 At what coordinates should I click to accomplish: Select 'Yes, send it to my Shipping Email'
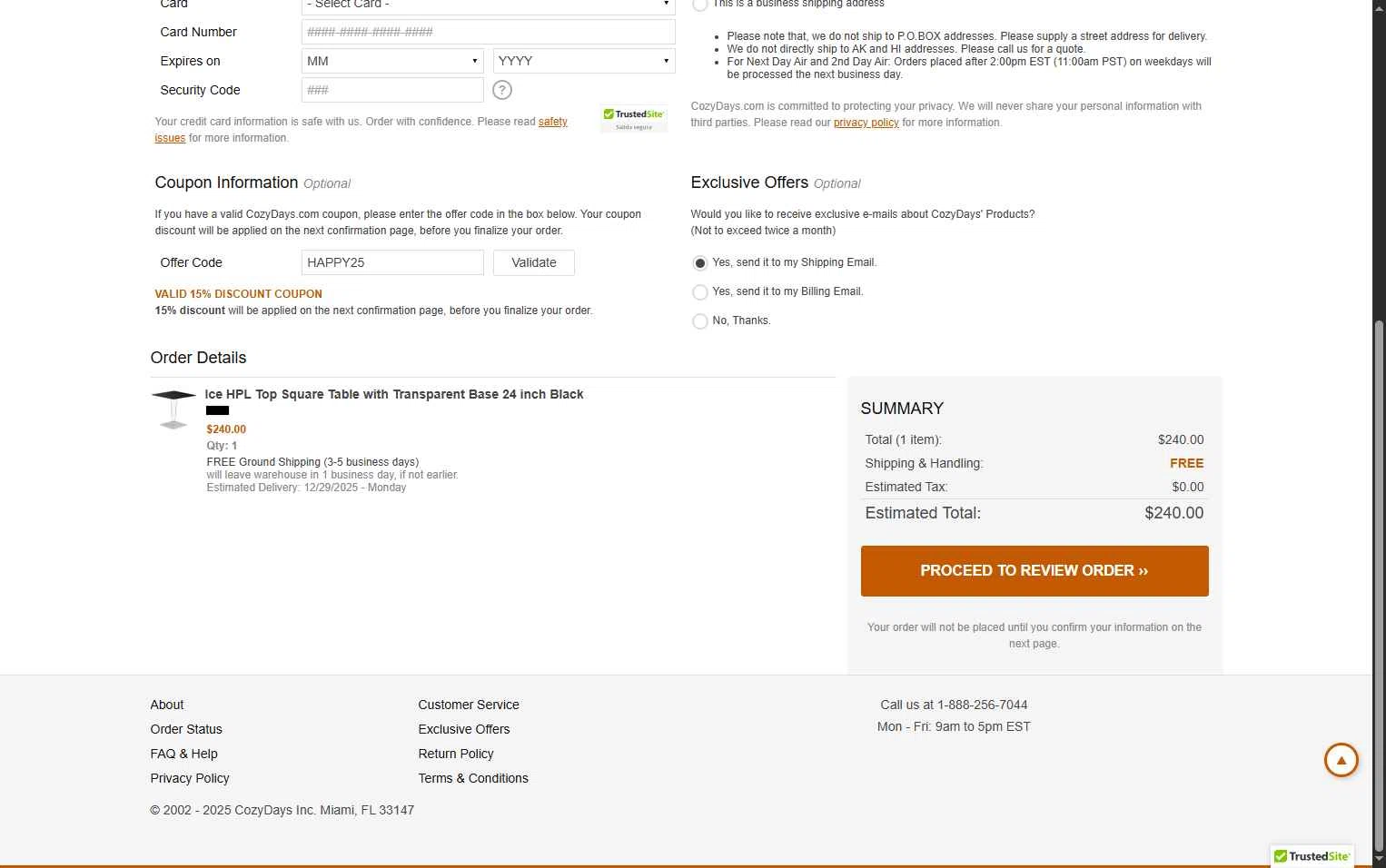tap(699, 263)
